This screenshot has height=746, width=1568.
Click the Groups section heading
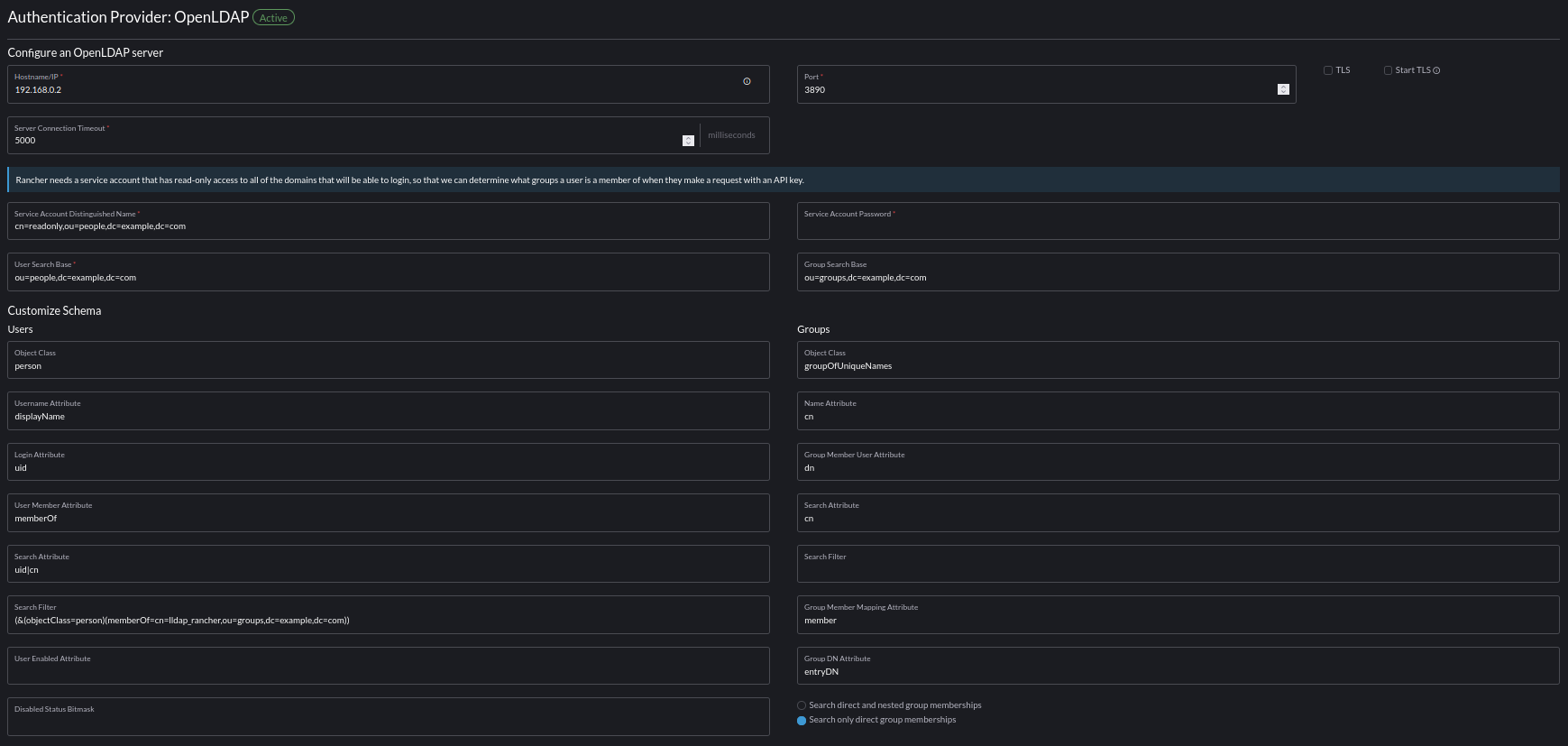813,329
